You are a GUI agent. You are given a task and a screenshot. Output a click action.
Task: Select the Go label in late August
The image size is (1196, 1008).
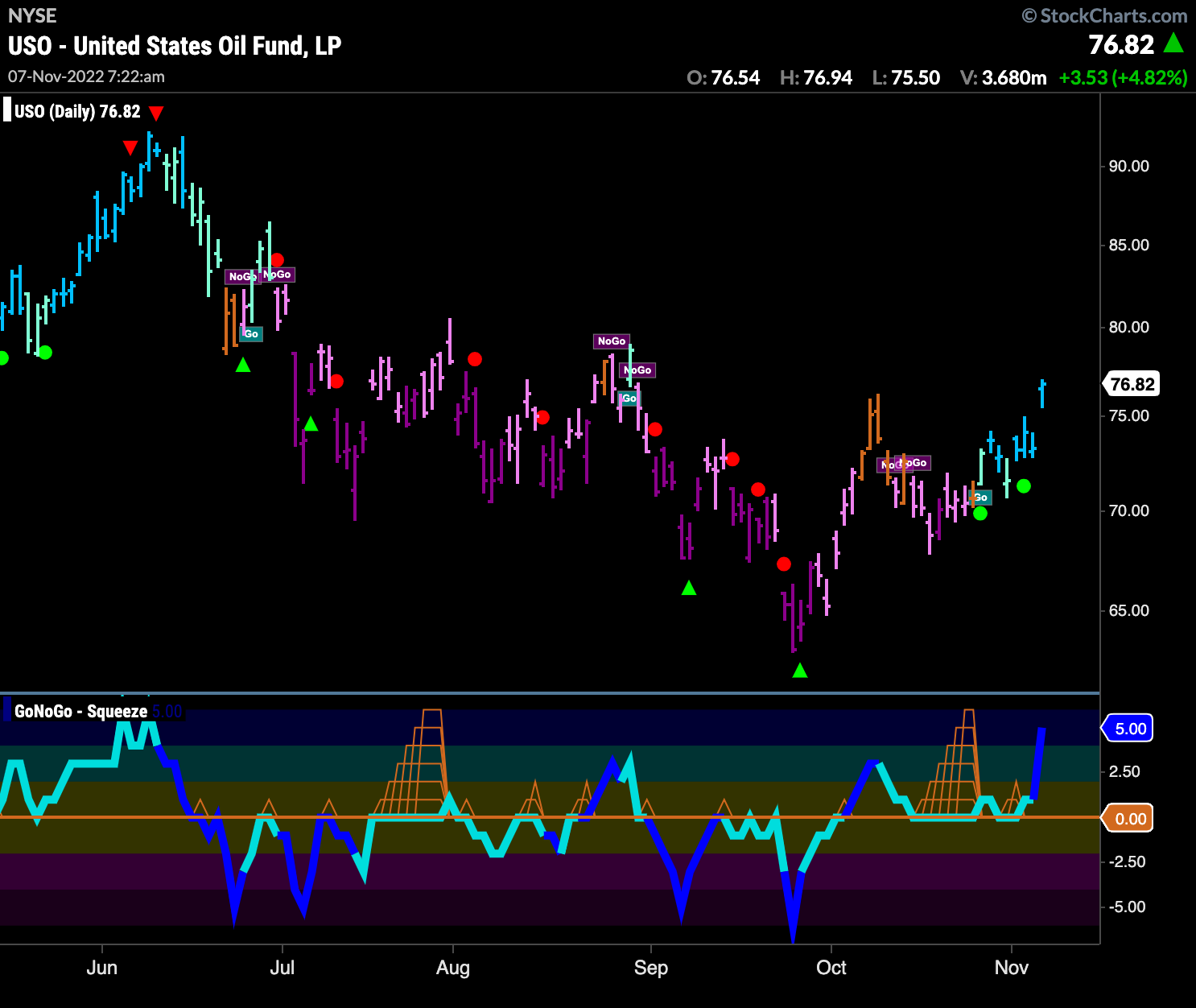[629, 398]
